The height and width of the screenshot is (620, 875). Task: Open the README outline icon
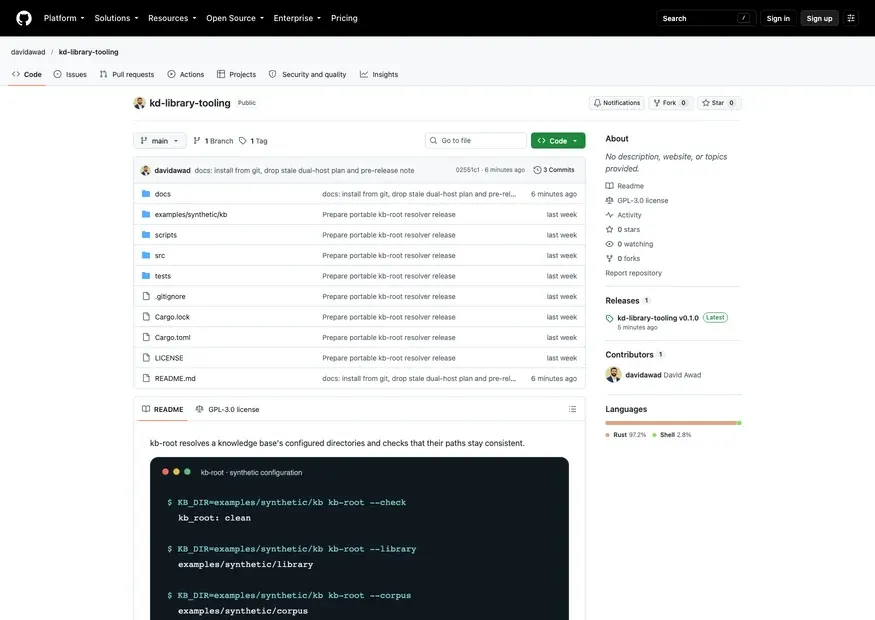[572, 409]
